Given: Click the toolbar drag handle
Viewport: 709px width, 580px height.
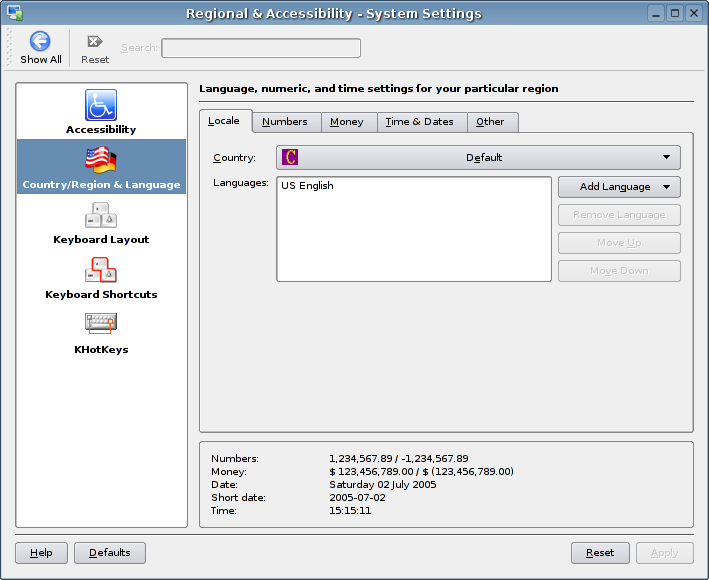Looking at the screenshot, I should pyautogui.click(x=9, y=47).
